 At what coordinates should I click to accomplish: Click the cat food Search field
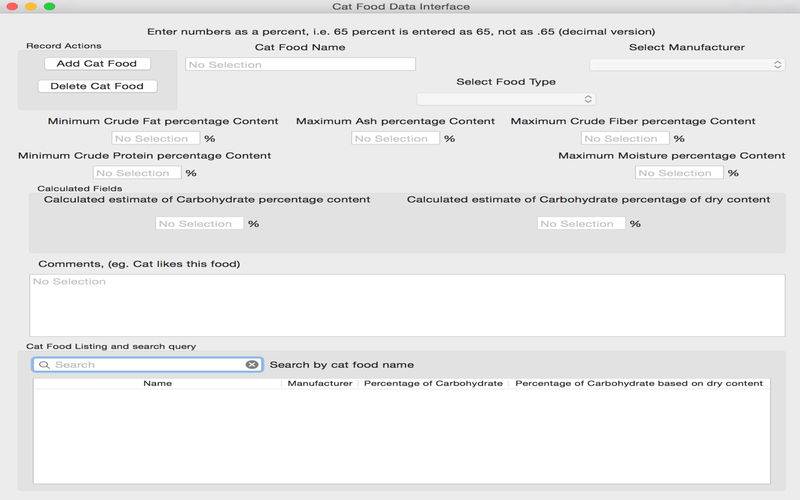[x=147, y=364]
